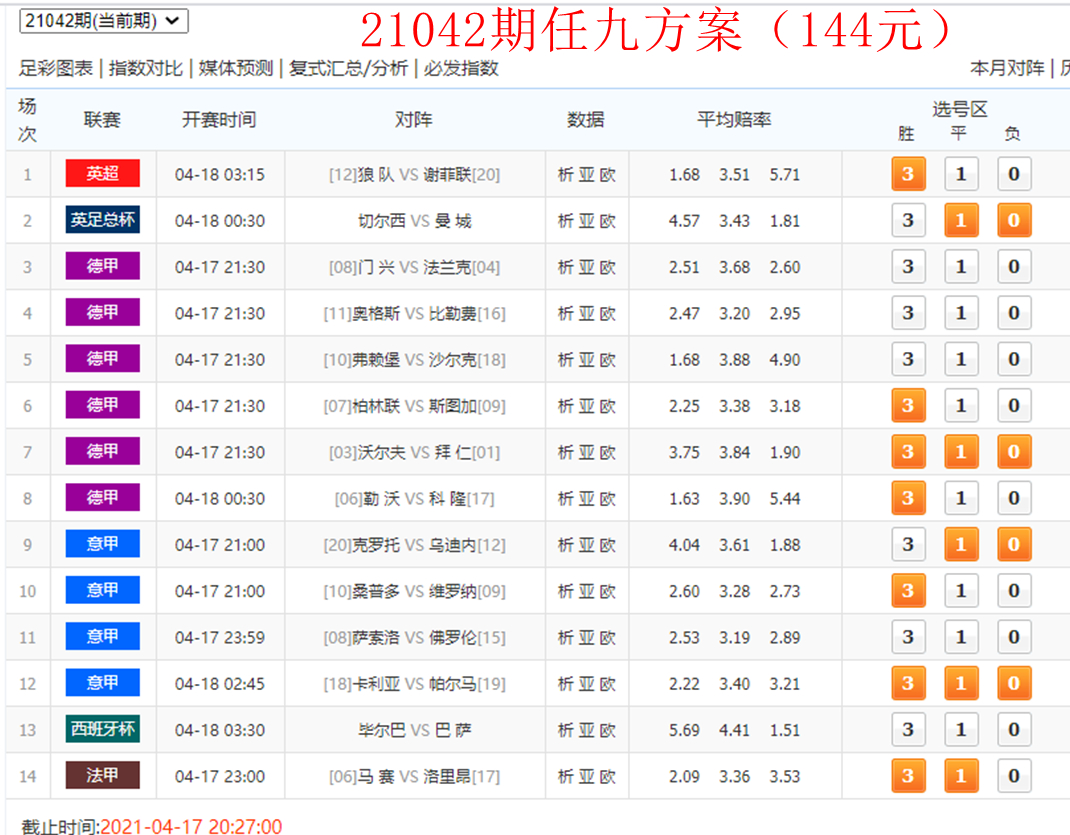The width and height of the screenshot is (1070, 835).
Task: Select draw (1) for 萨索洛 VS 佛罗伦
Action: (961, 637)
